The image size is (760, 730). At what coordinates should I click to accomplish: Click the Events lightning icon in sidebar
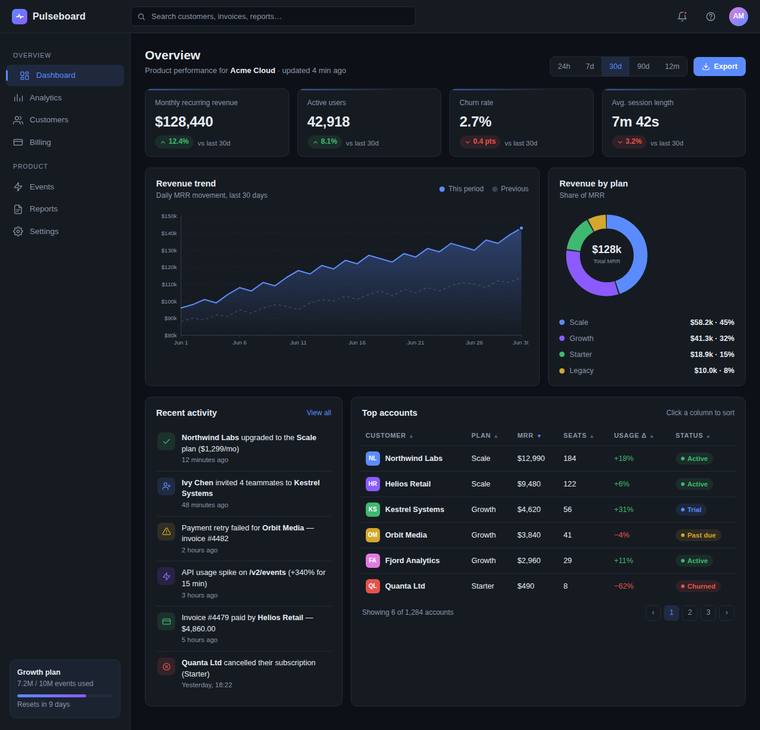tap(18, 187)
